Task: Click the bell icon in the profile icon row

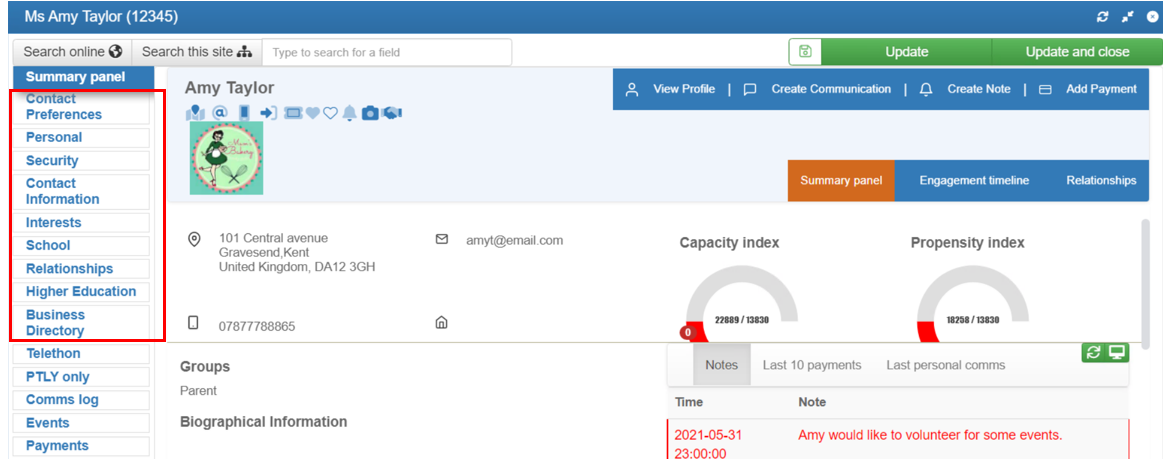Action: (350, 113)
